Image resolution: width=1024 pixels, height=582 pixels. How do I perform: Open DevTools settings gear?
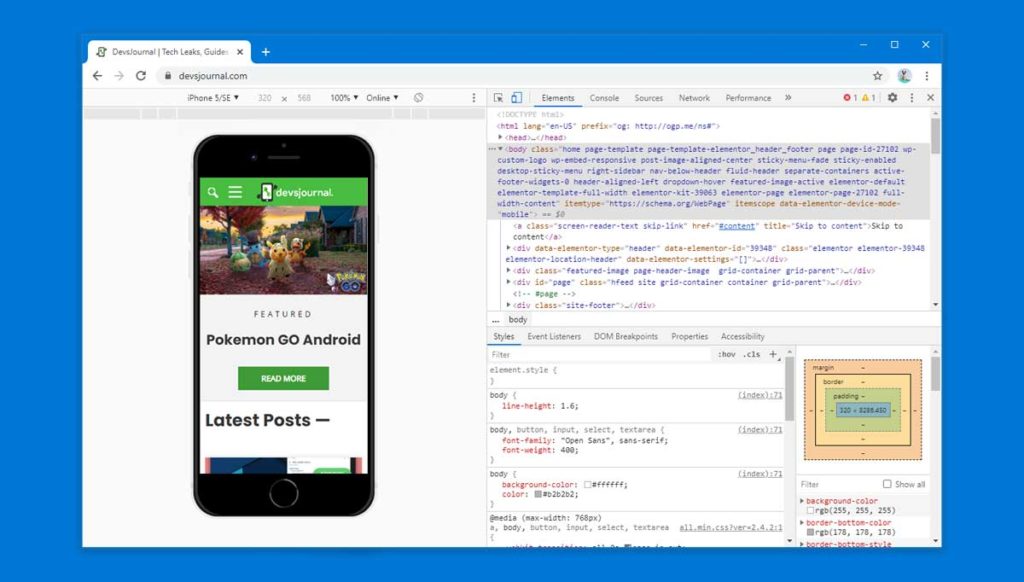[893, 97]
